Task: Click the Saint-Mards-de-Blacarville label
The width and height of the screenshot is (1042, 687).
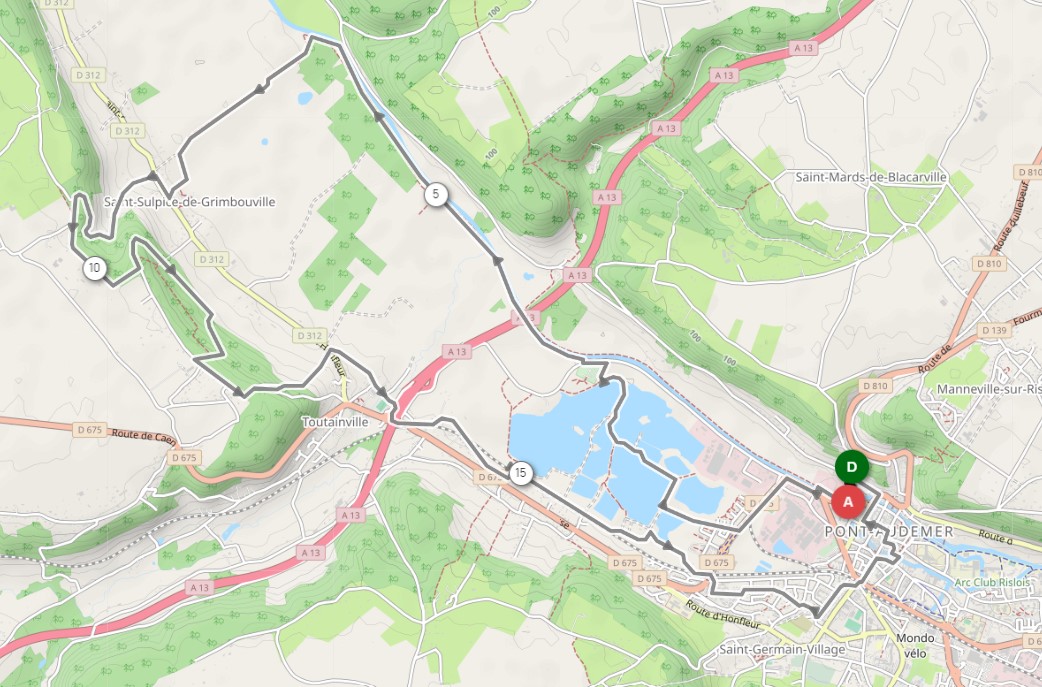Action: click(872, 177)
